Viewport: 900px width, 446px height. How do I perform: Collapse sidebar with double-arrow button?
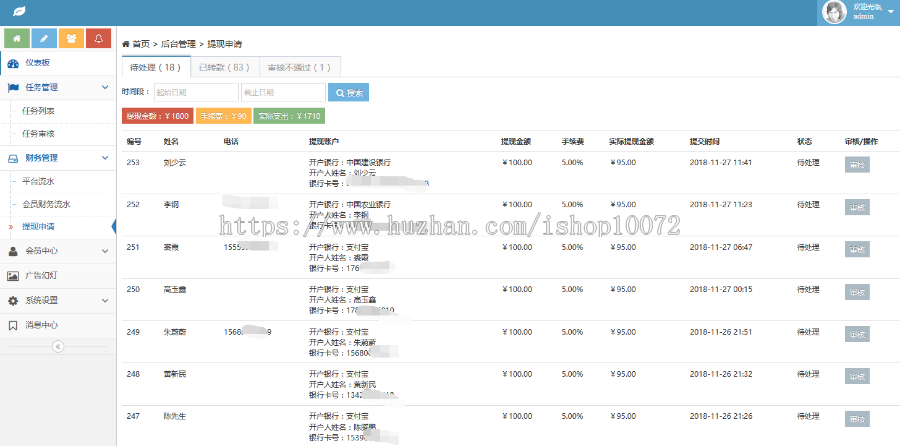click(58, 346)
